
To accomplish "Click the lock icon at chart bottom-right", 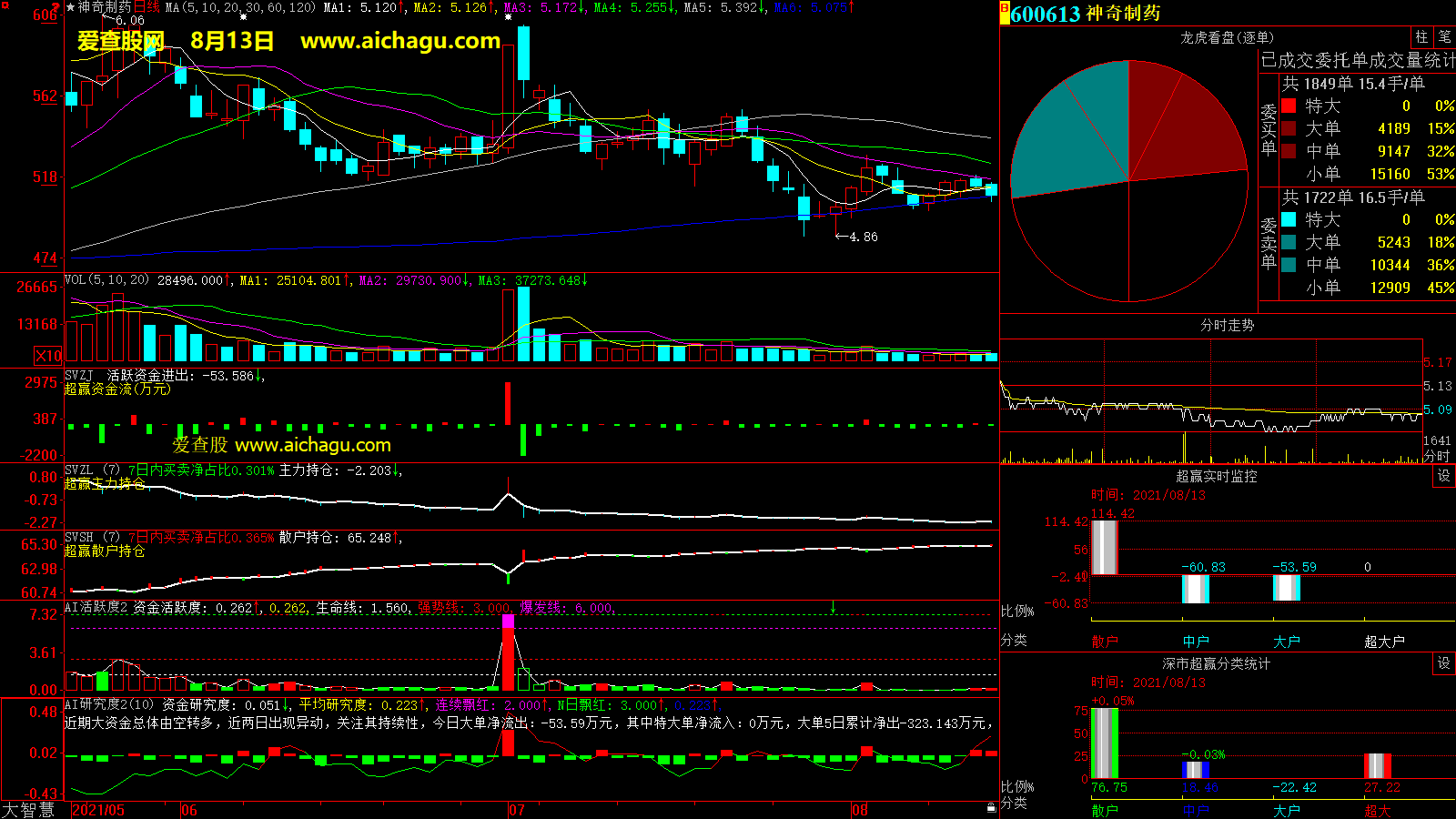I will click(x=991, y=807).
